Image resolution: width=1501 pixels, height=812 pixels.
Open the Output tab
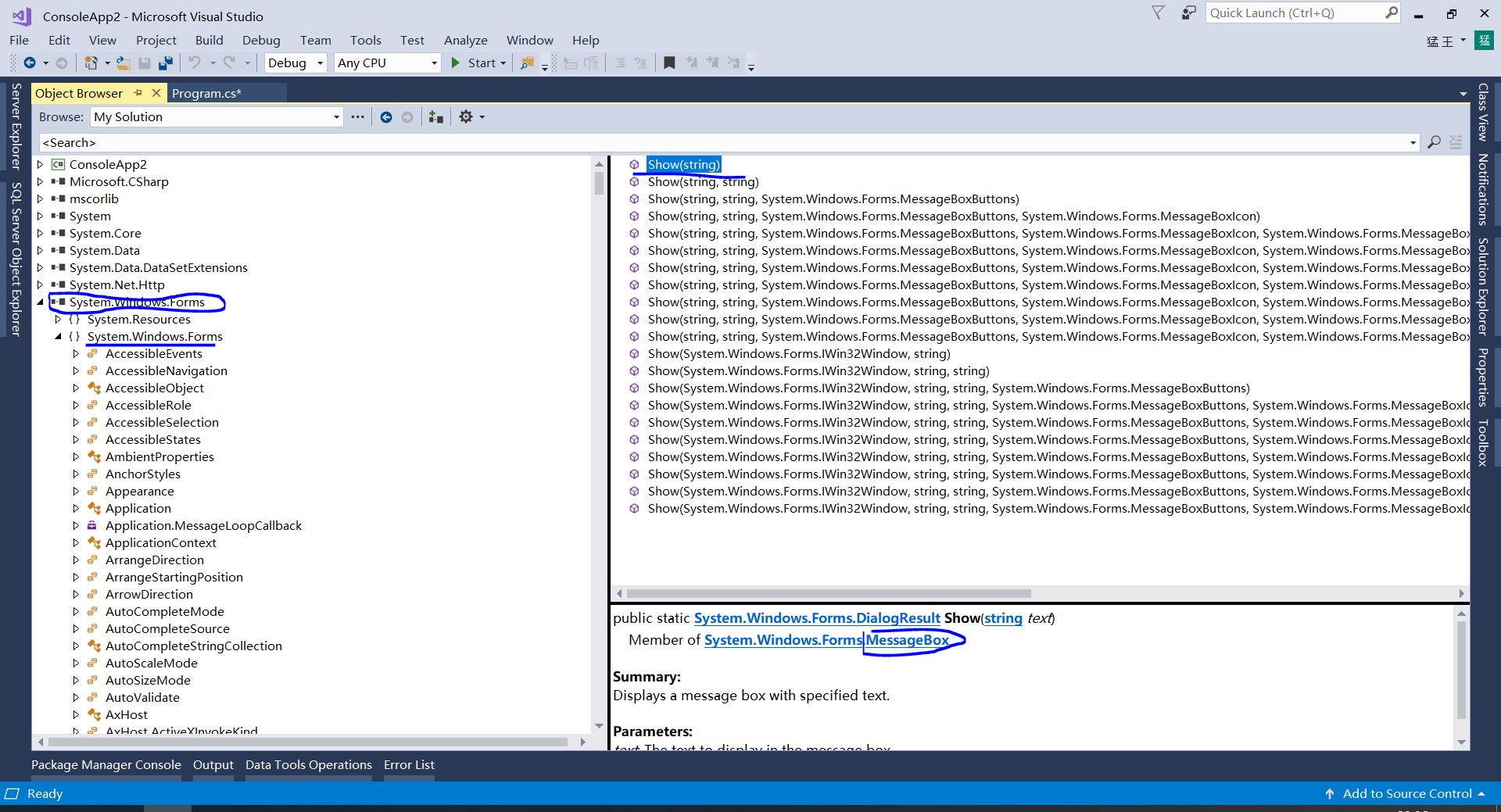point(213,765)
